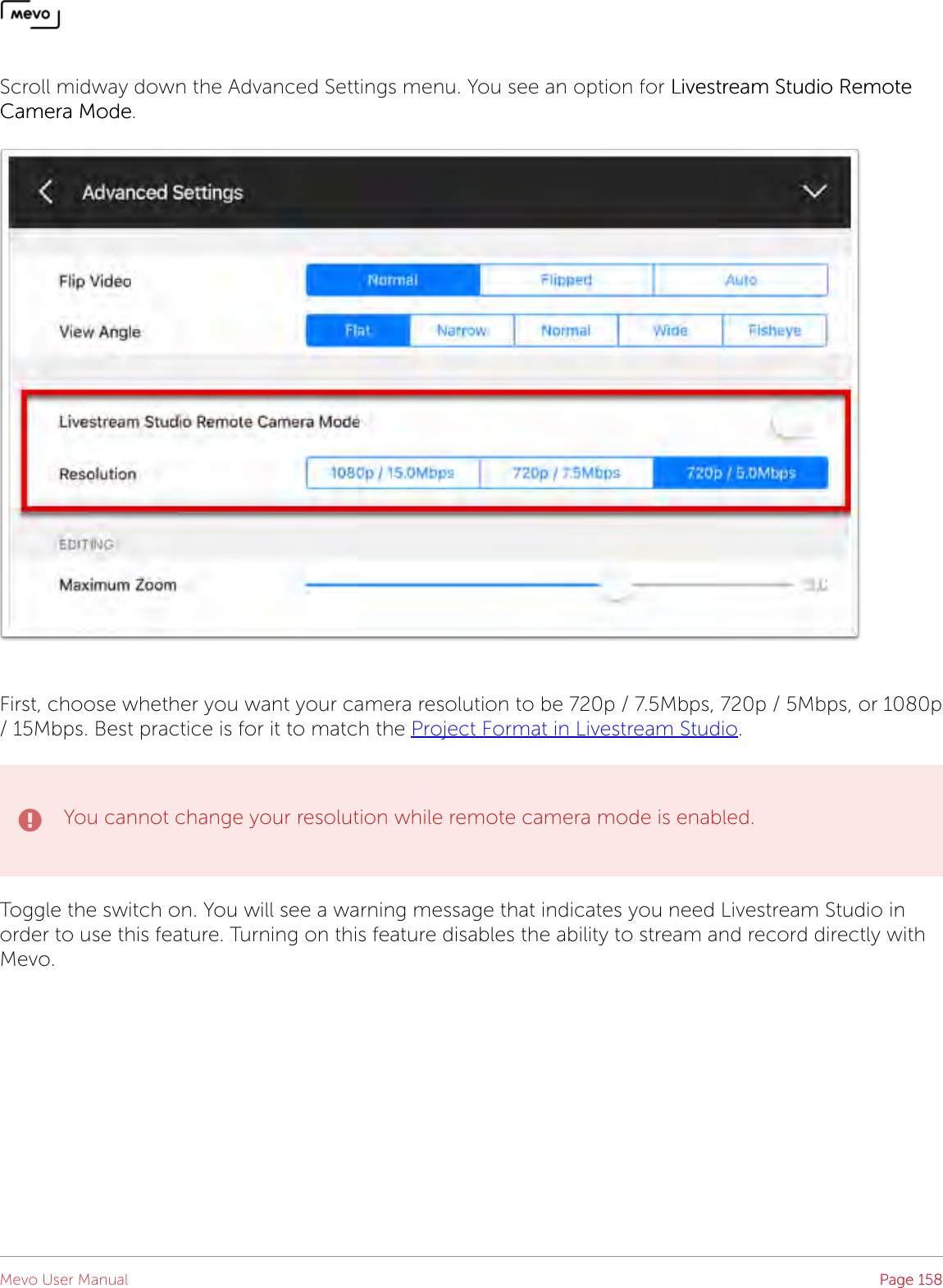Choose Narrow view angle

(462, 330)
